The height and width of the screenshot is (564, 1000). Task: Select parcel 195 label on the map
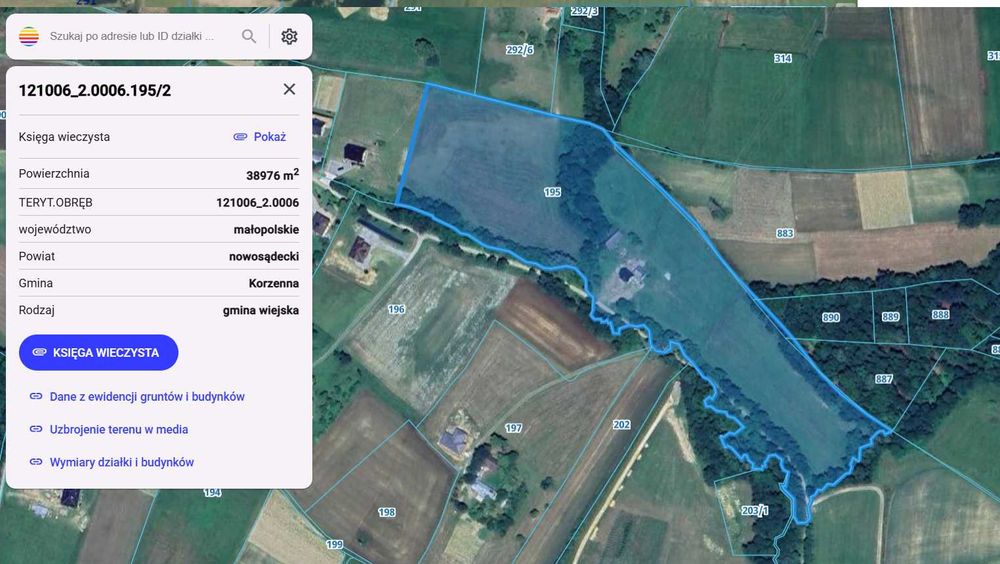pyautogui.click(x=552, y=192)
